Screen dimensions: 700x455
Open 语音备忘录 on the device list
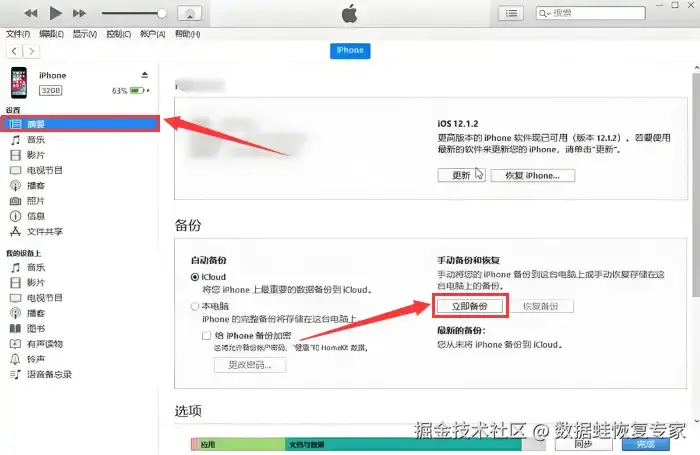(49, 374)
